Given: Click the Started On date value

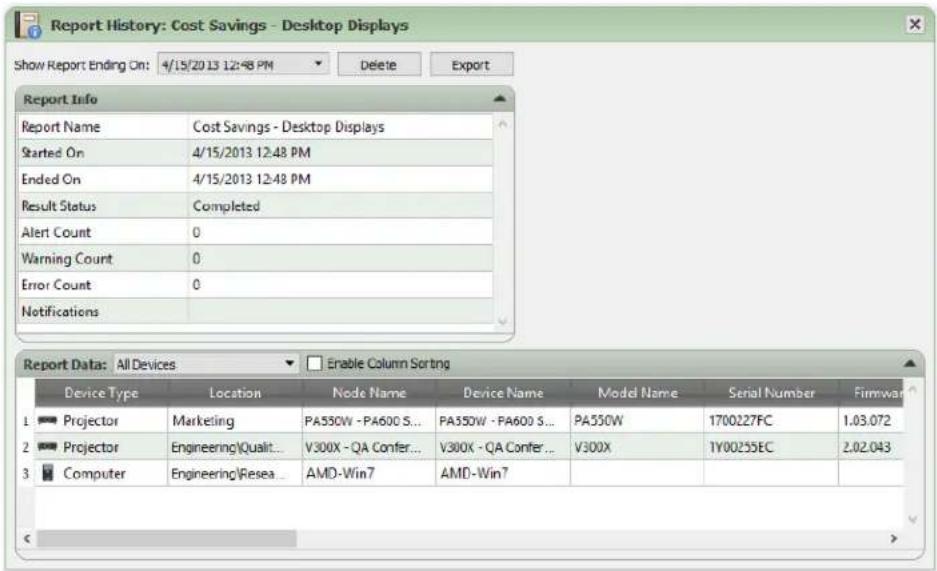Looking at the screenshot, I should pyautogui.click(x=251, y=153).
